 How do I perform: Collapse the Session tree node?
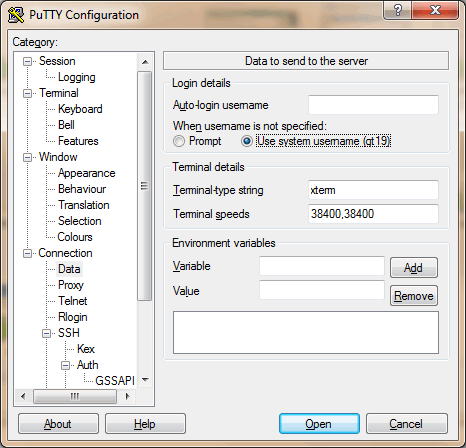tap(27, 61)
